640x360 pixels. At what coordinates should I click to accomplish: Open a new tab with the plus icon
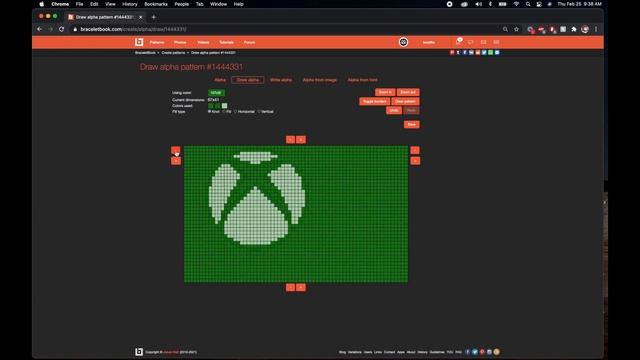tap(153, 17)
